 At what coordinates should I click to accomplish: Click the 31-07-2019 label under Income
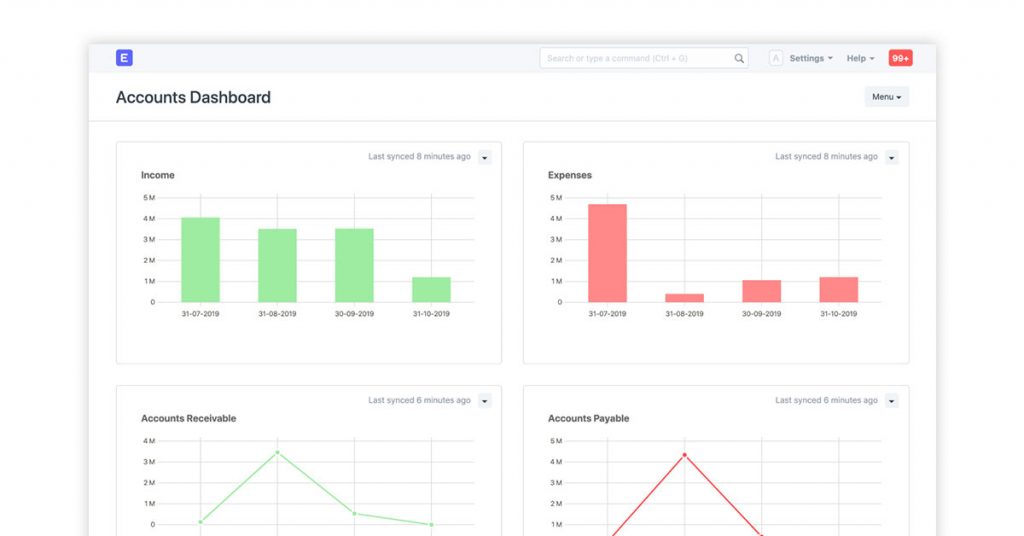[200, 314]
